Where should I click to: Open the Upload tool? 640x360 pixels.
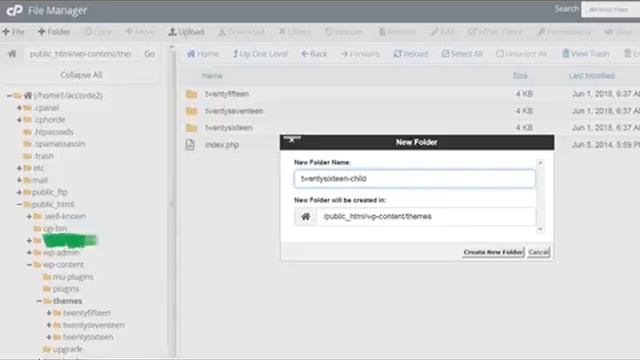[187, 31]
